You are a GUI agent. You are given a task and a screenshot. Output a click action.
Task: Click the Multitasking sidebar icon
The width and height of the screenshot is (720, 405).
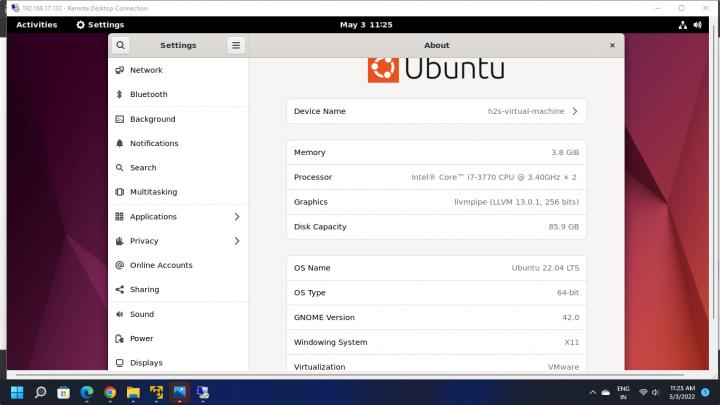pos(119,192)
